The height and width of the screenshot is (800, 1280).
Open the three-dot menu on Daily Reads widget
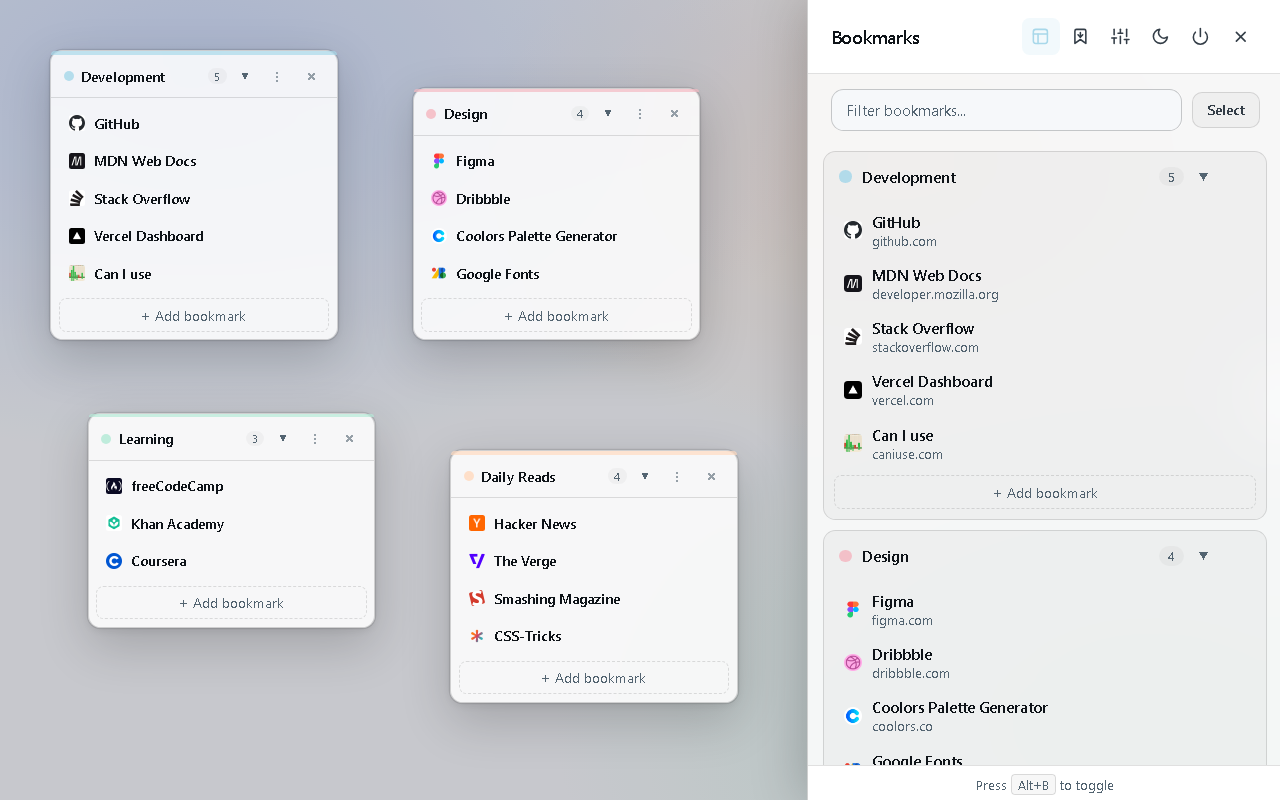pyautogui.click(x=677, y=477)
